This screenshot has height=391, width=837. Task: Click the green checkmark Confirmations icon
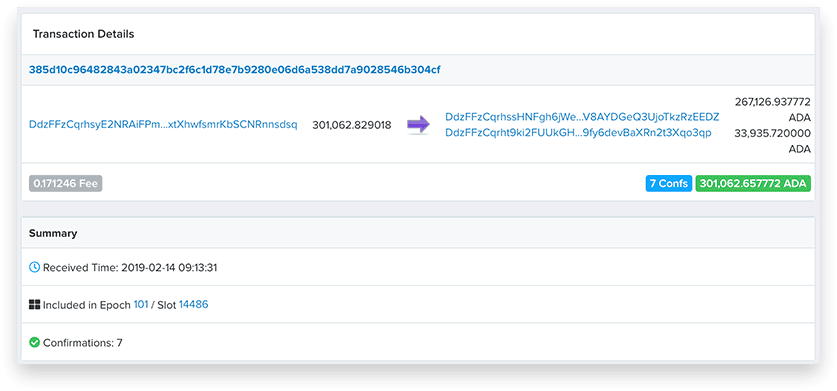tap(35, 342)
